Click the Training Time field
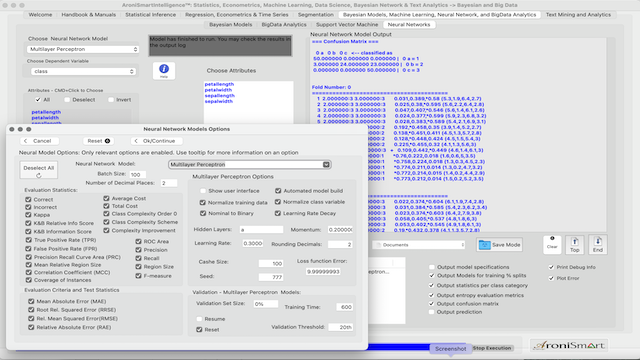The width and height of the screenshot is (640, 360). click(x=344, y=307)
